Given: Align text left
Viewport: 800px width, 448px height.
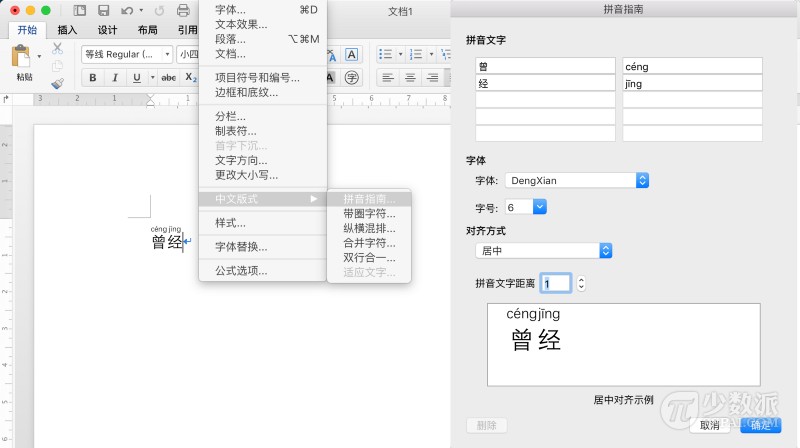Looking at the screenshot, I should click(x=388, y=78).
